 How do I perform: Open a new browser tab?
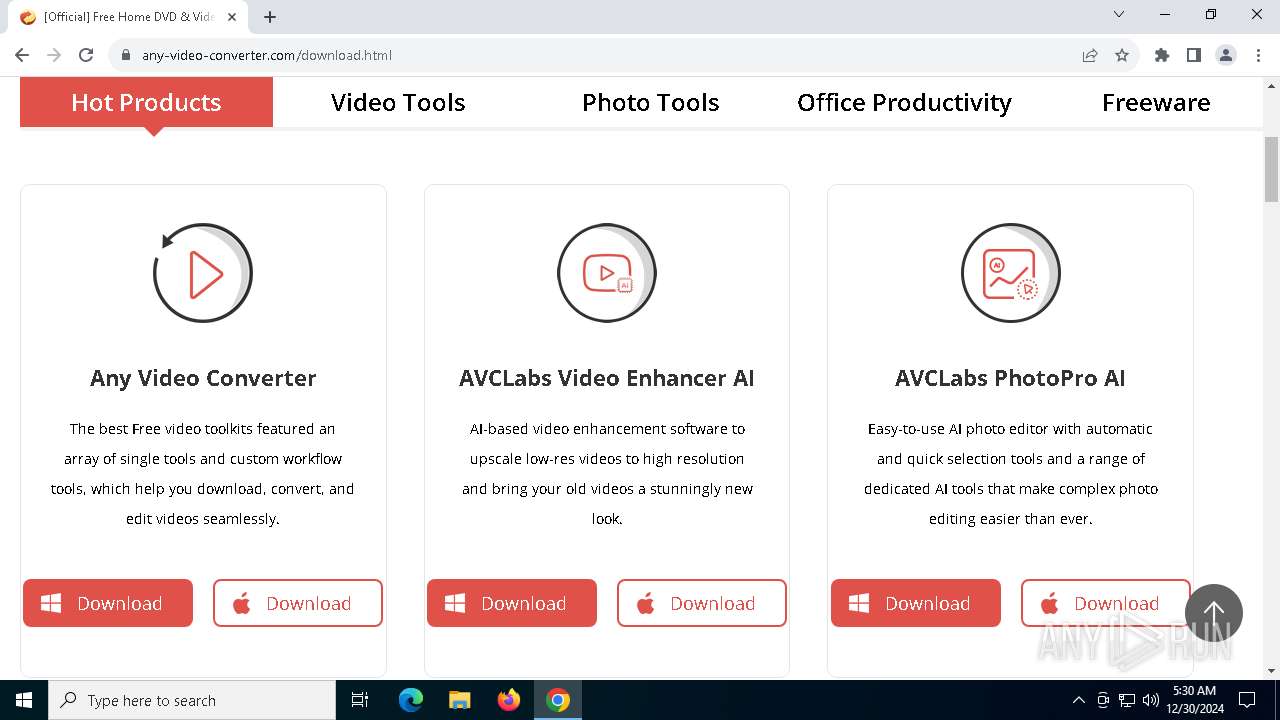pyautogui.click(x=270, y=17)
